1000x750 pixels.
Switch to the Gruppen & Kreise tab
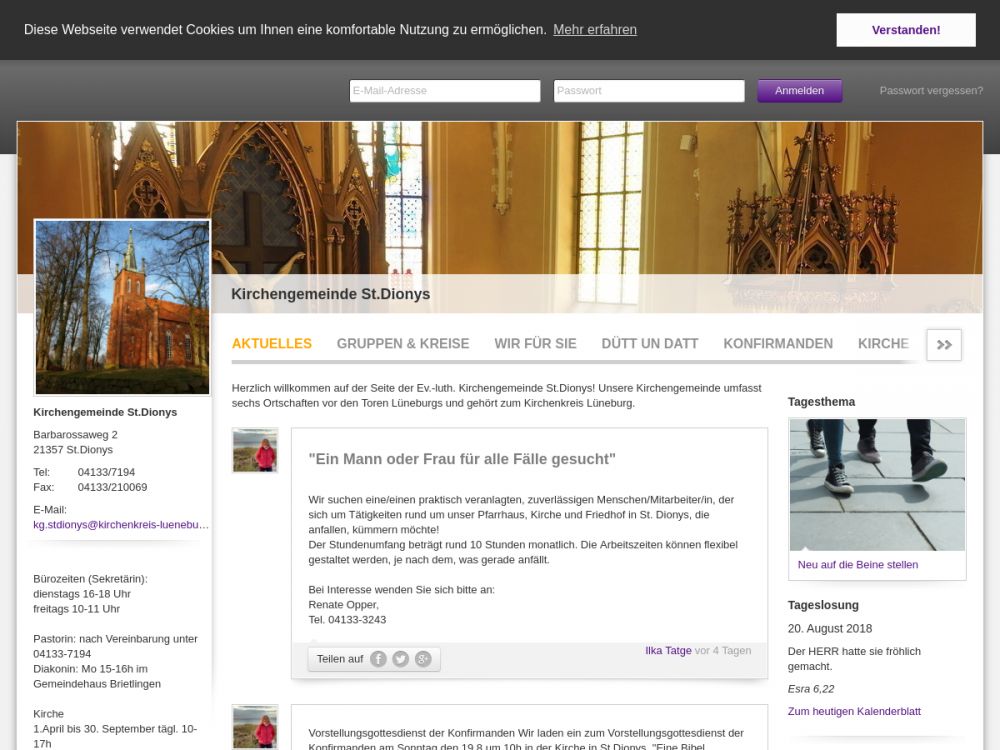coord(403,344)
